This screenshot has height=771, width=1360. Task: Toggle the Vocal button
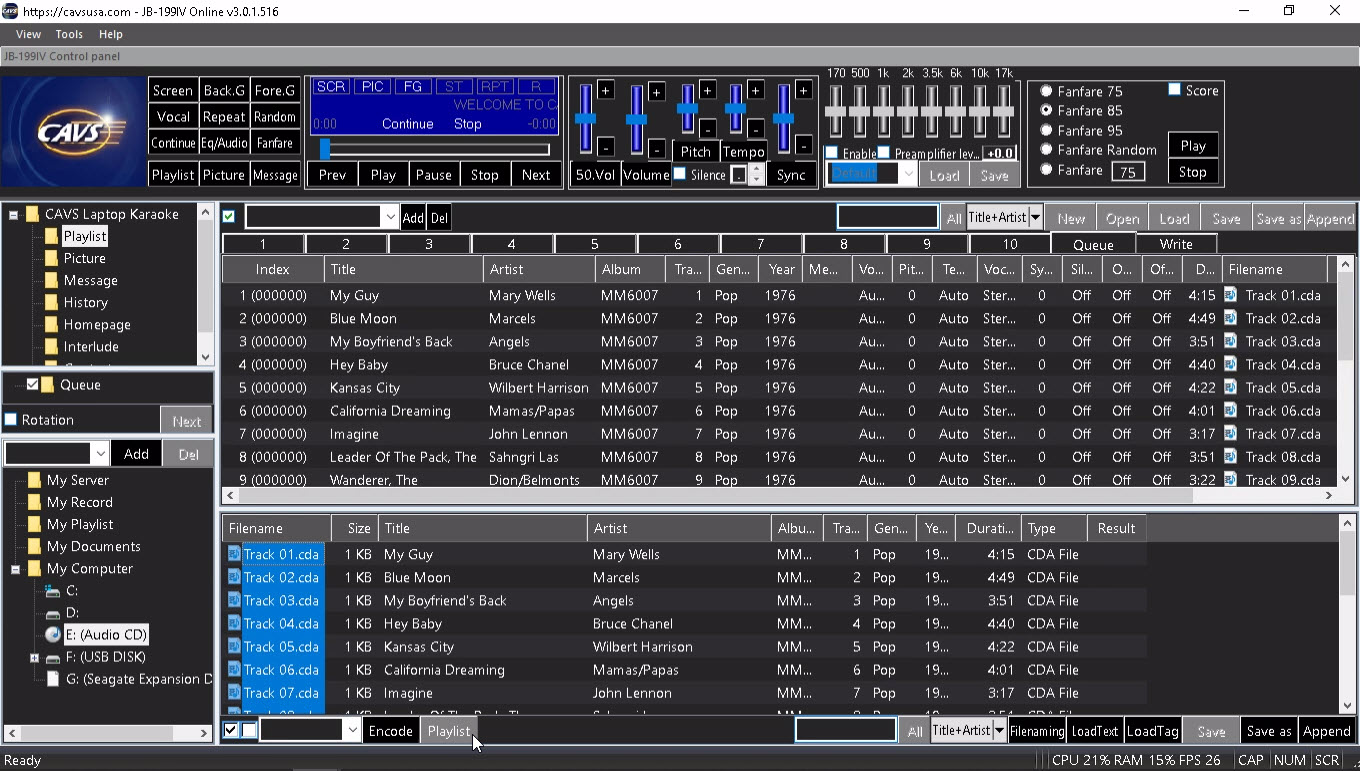click(173, 117)
